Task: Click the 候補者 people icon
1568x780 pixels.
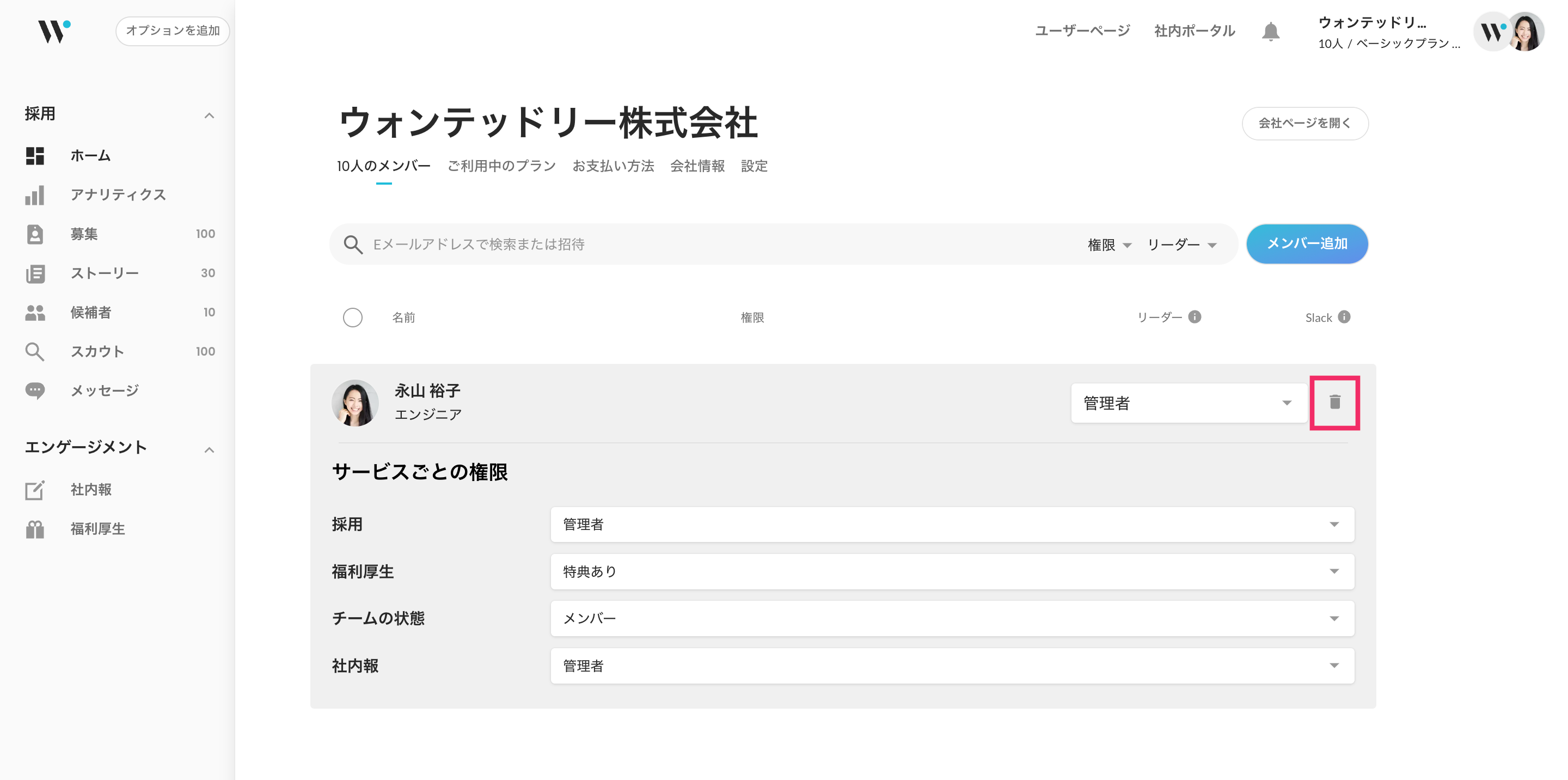Action: (35, 312)
